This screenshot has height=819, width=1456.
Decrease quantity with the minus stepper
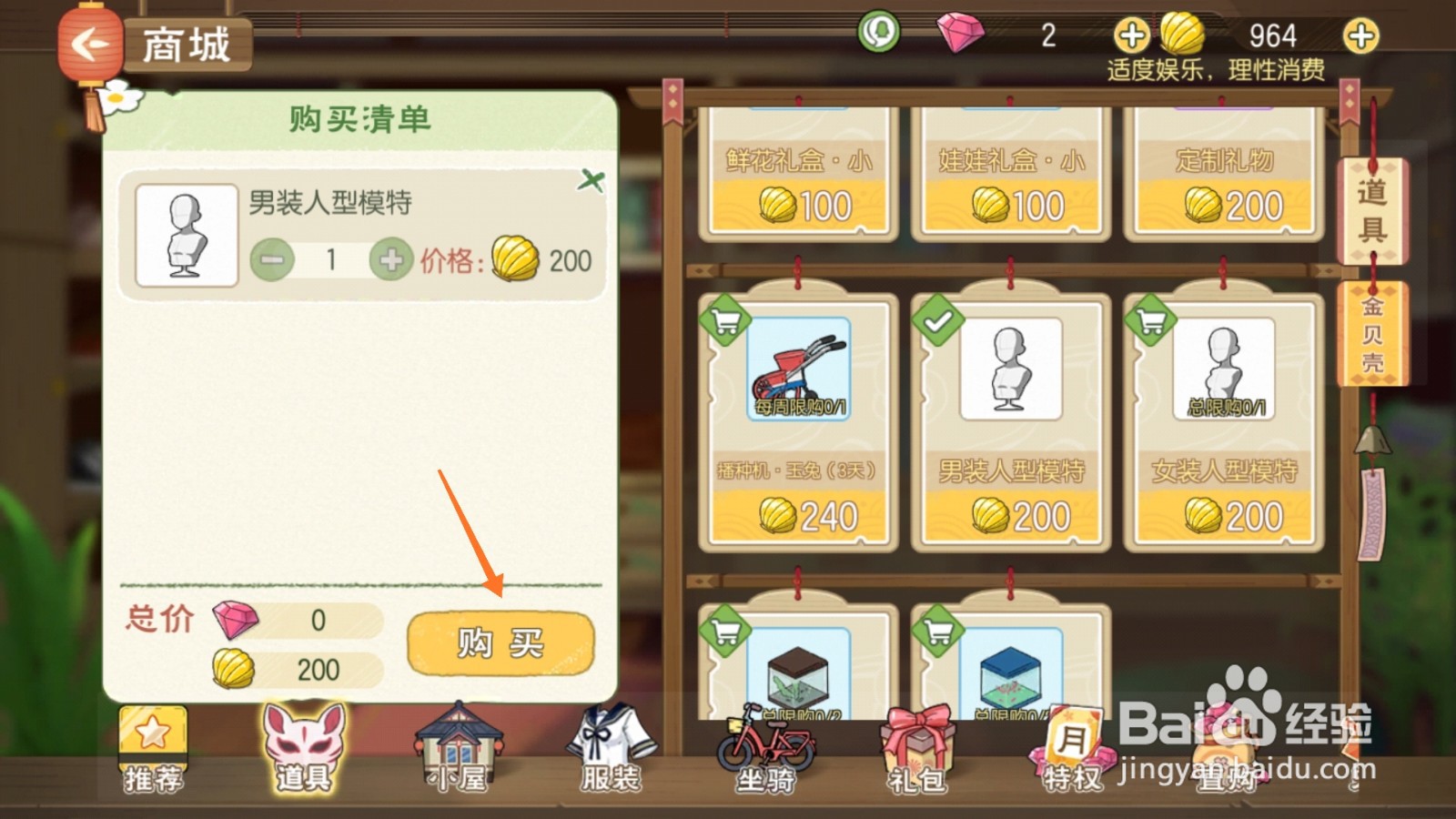click(x=271, y=261)
